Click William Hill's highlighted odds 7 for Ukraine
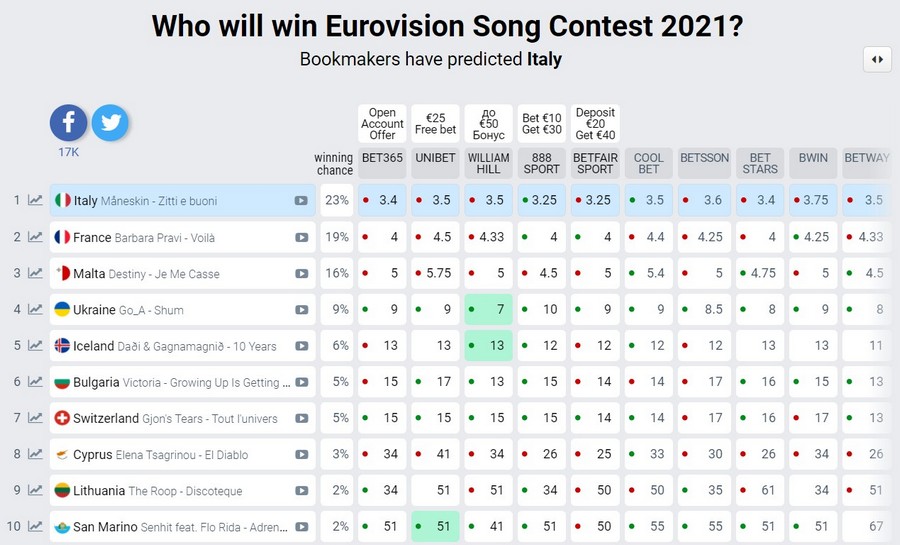 pos(489,310)
